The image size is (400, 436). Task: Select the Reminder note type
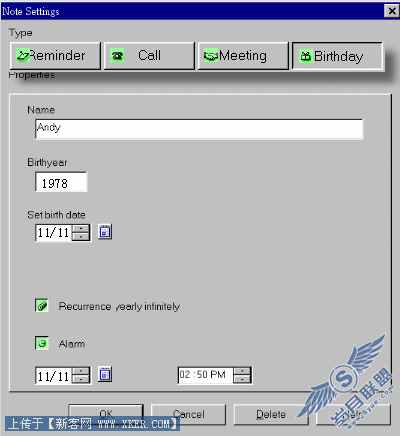pyautogui.click(x=55, y=56)
